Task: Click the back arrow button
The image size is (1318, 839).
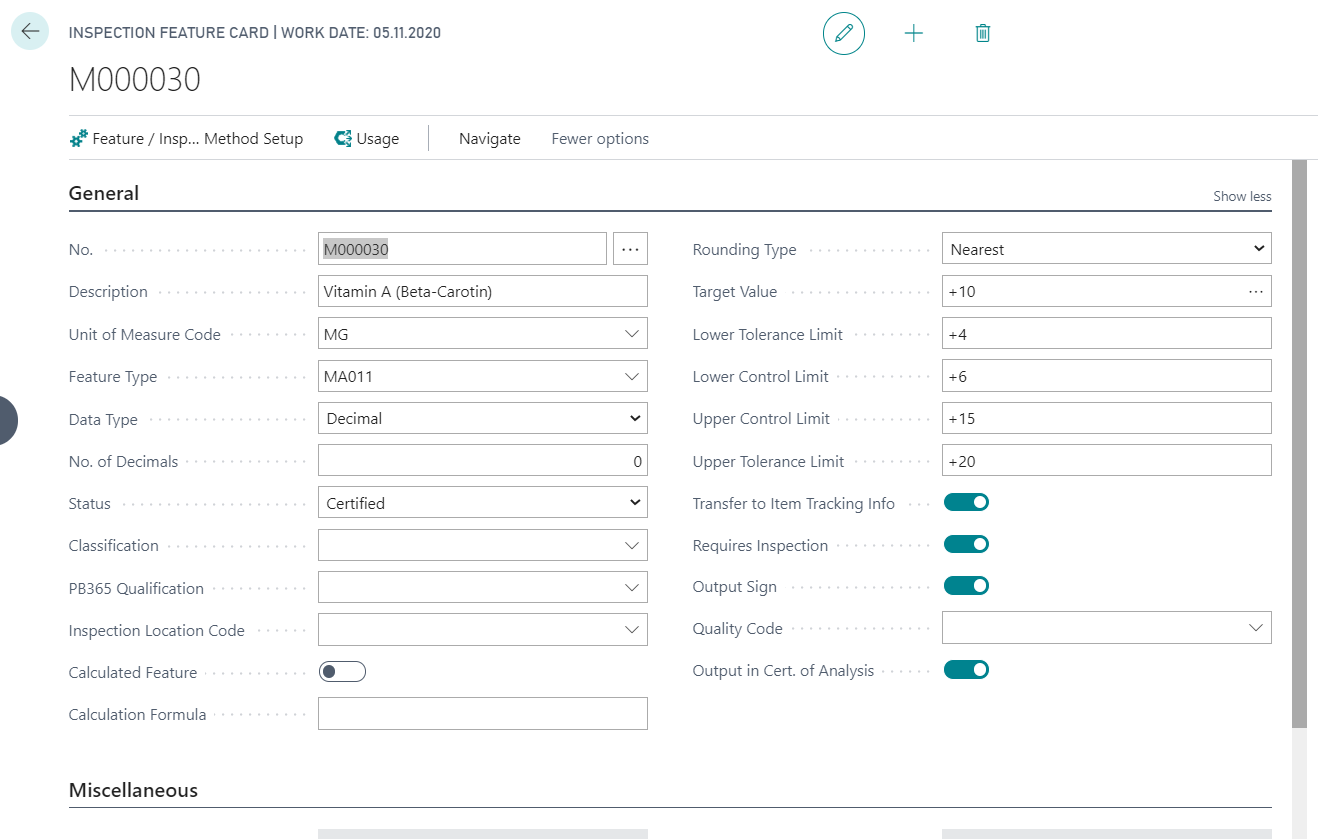Action: pyautogui.click(x=30, y=32)
